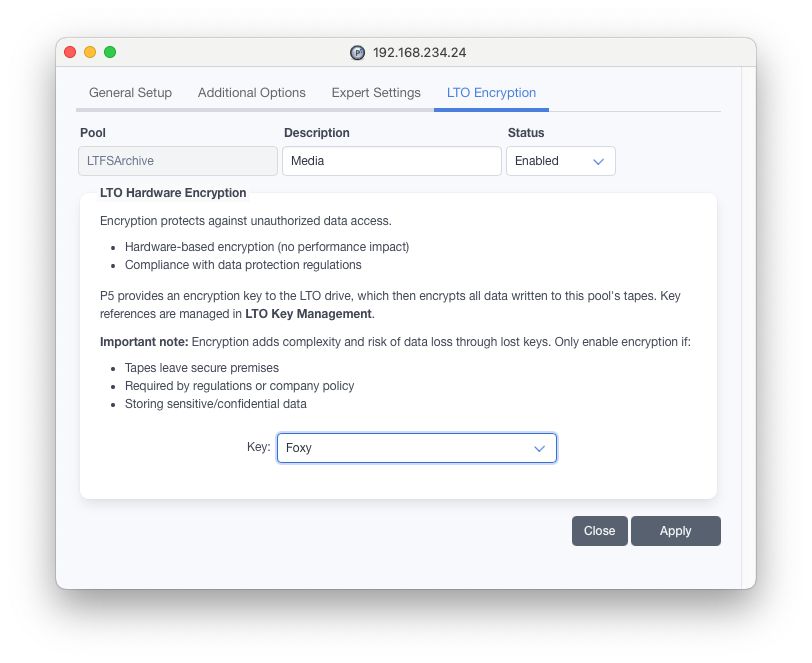Image resolution: width=812 pixels, height=663 pixels.
Task: Switch to the Additional Options tab
Action: pos(252,93)
